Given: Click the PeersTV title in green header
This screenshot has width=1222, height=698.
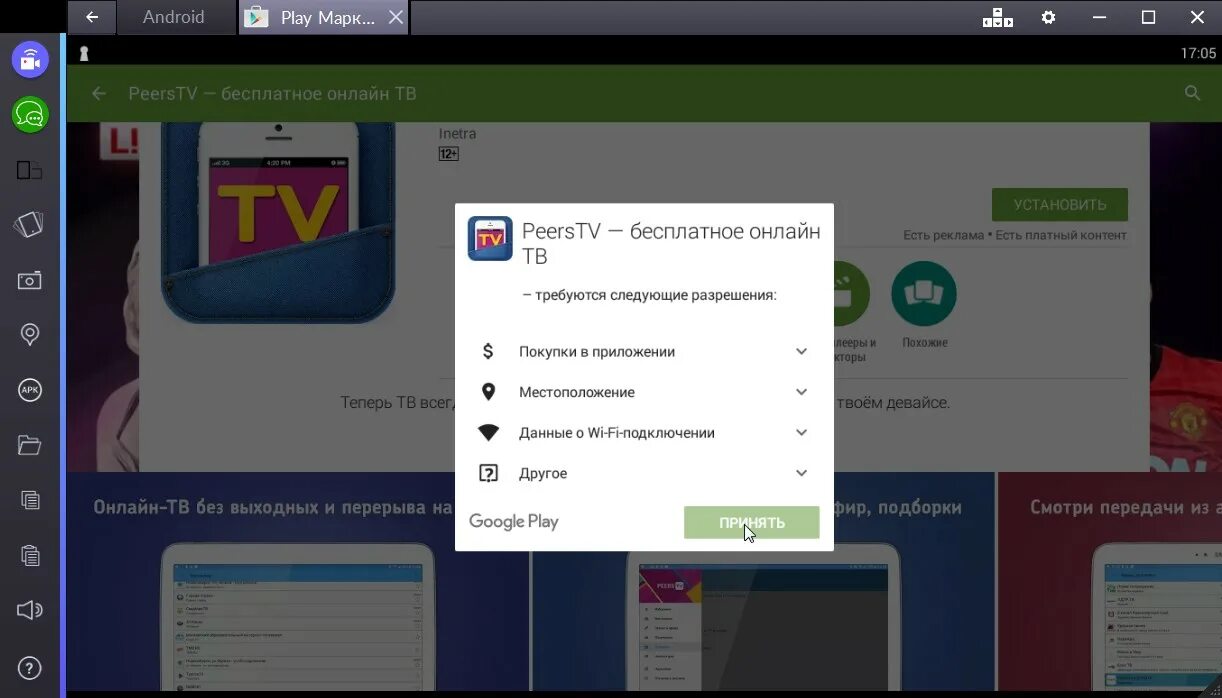Looking at the screenshot, I should (x=272, y=93).
